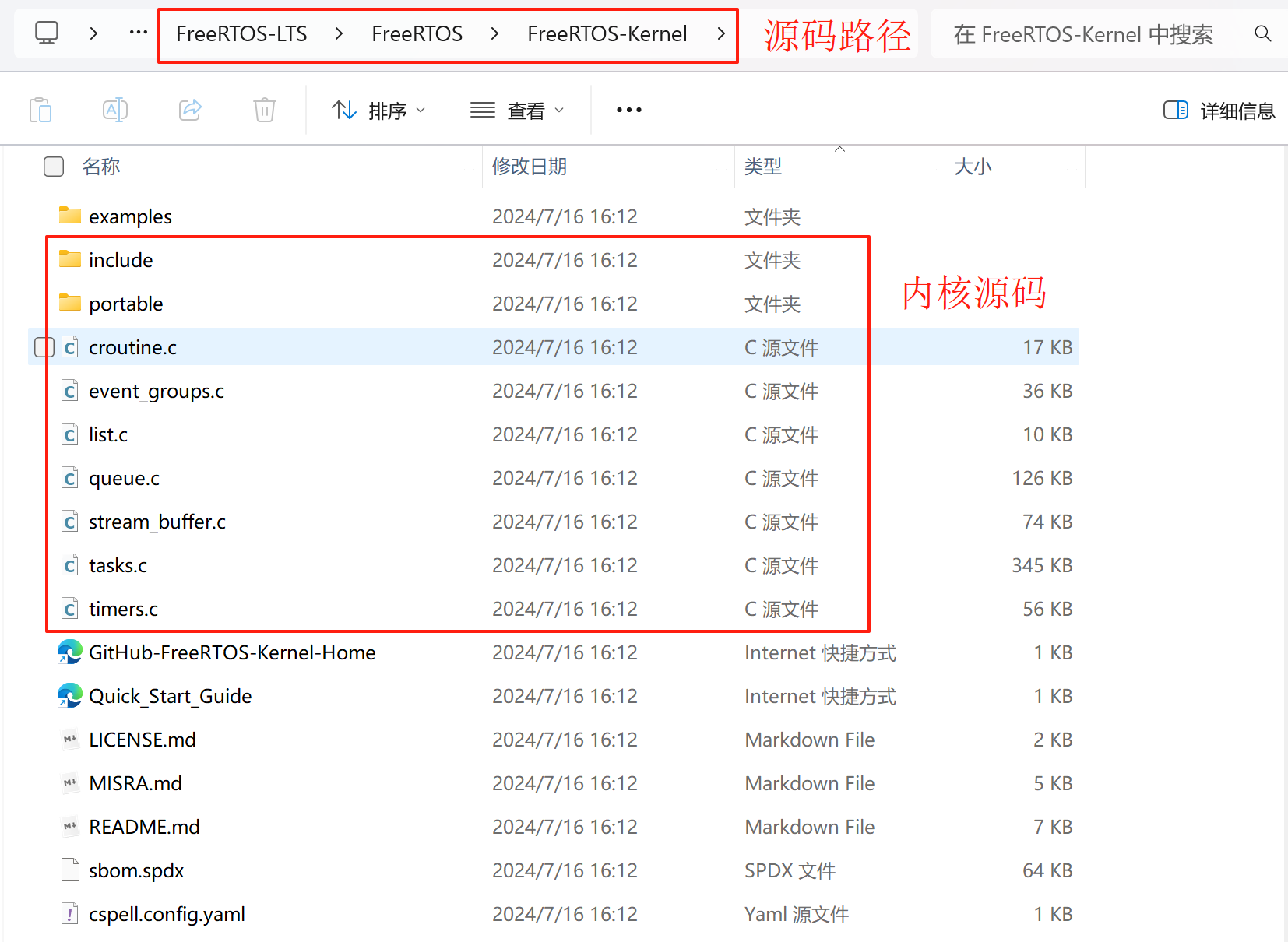Expand chevron after the This PC icon

93,33
